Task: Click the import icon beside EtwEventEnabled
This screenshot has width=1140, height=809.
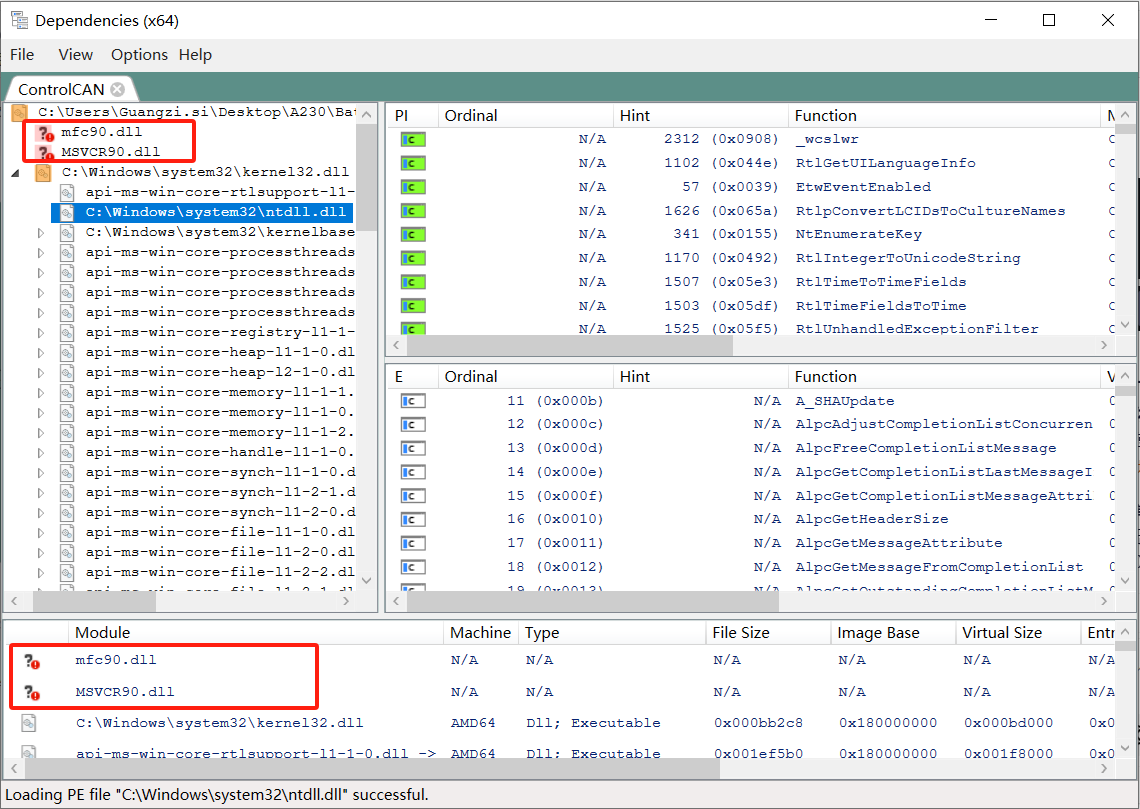Action: click(x=413, y=186)
